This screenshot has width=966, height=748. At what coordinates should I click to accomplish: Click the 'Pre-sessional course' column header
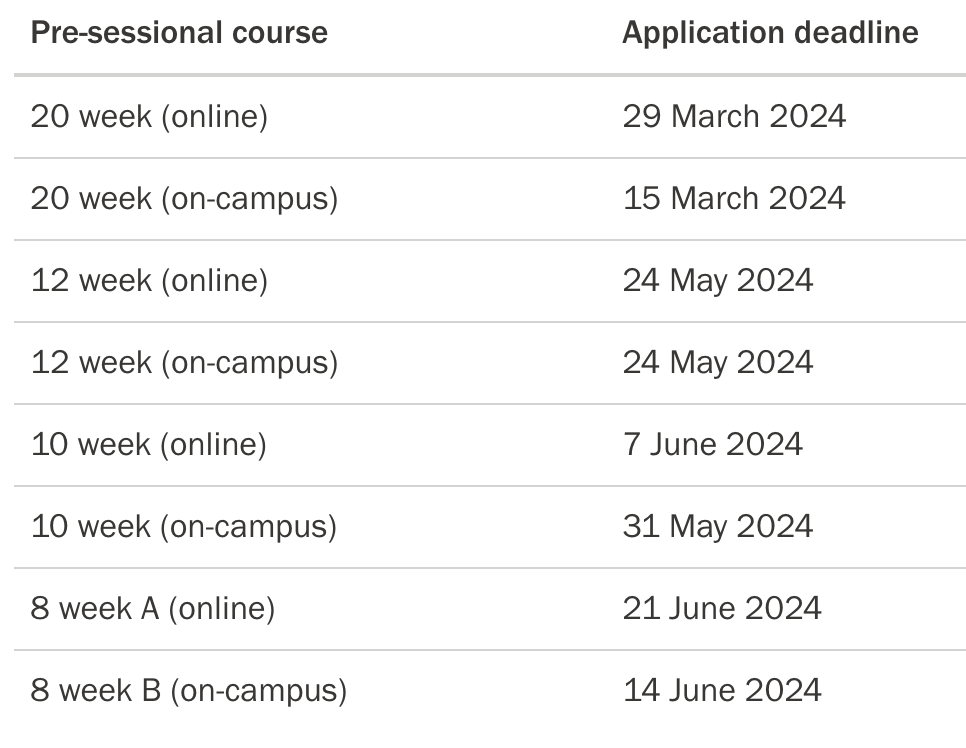pyautogui.click(x=179, y=33)
